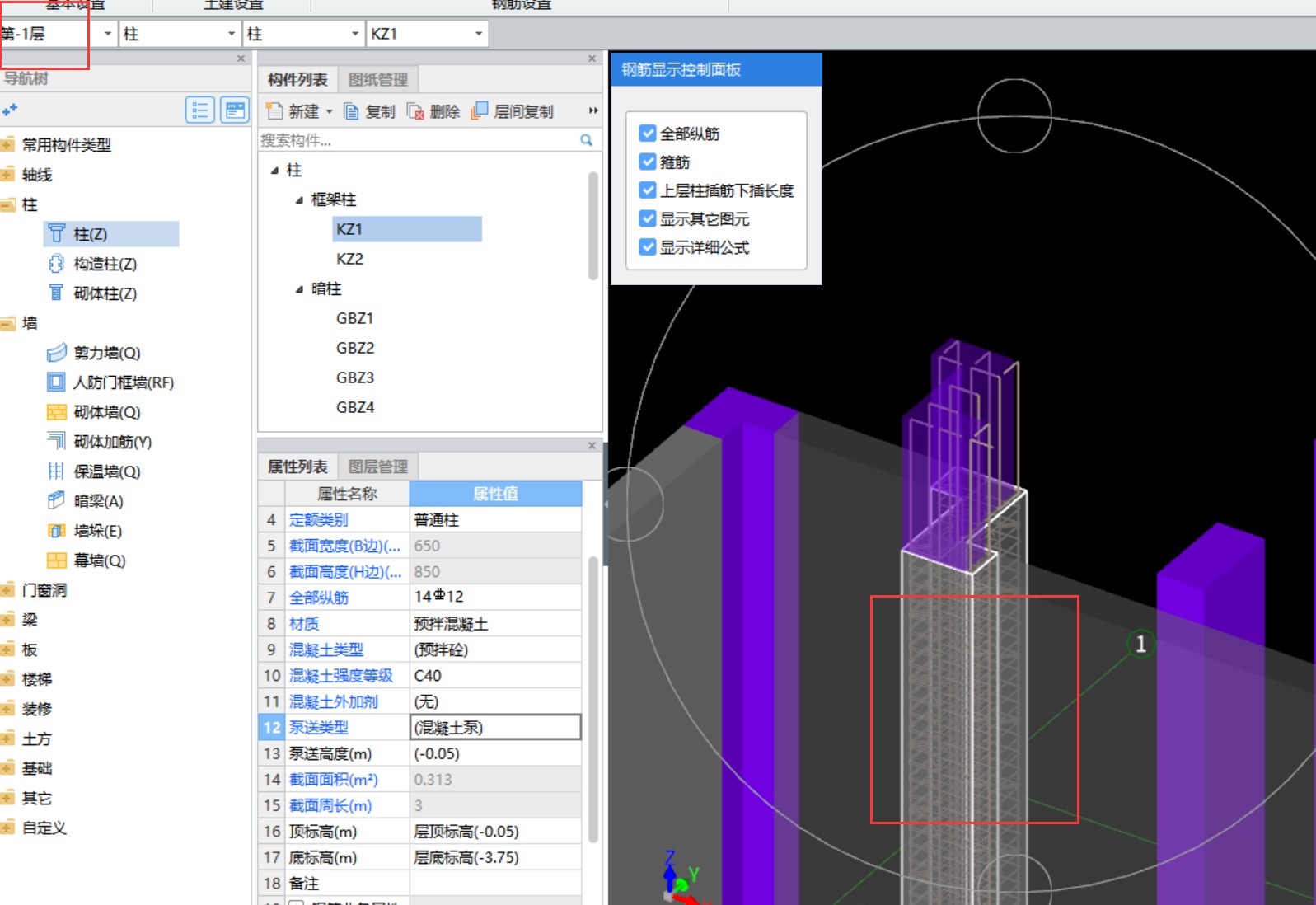Screen dimensions: 1316x905
Task: Edit the 泵送类型 value field (混凝土泵)
Action: (495, 728)
